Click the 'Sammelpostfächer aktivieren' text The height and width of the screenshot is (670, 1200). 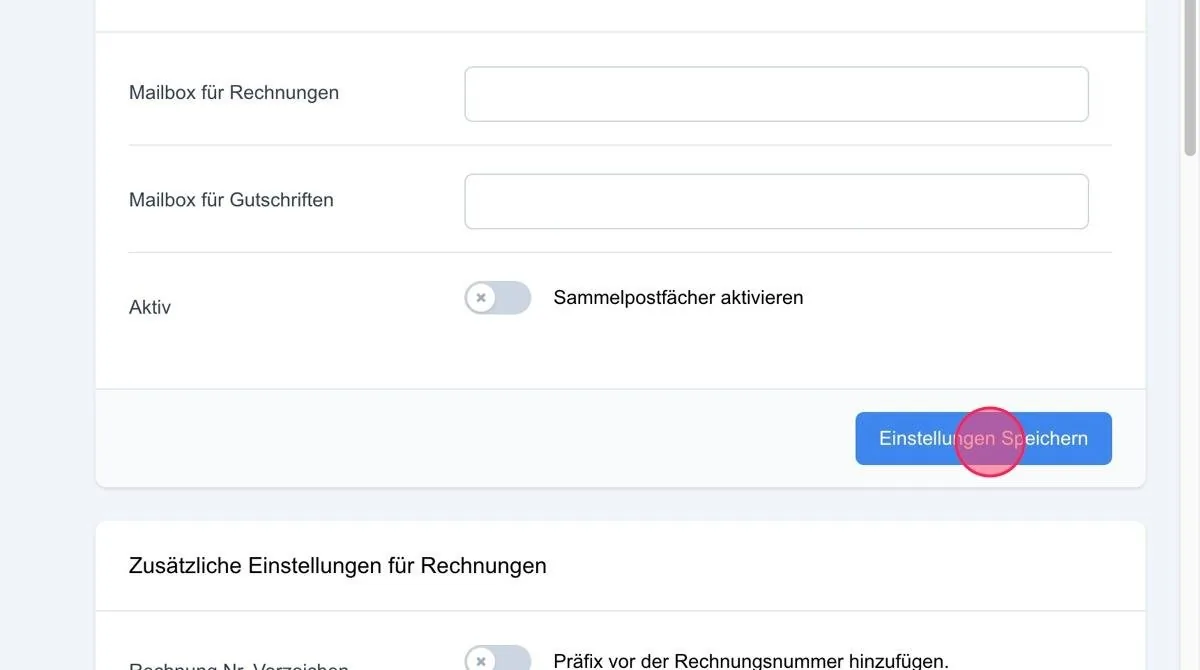click(x=678, y=298)
